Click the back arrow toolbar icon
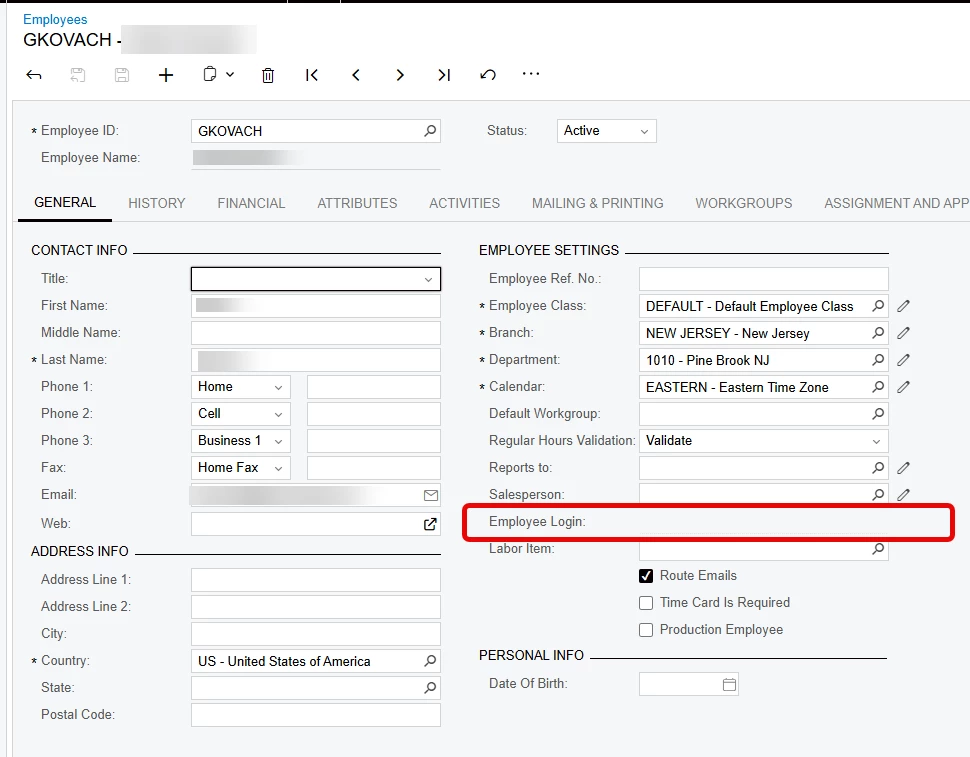This screenshot has width=970, height=757. click(x=34, y=75)
